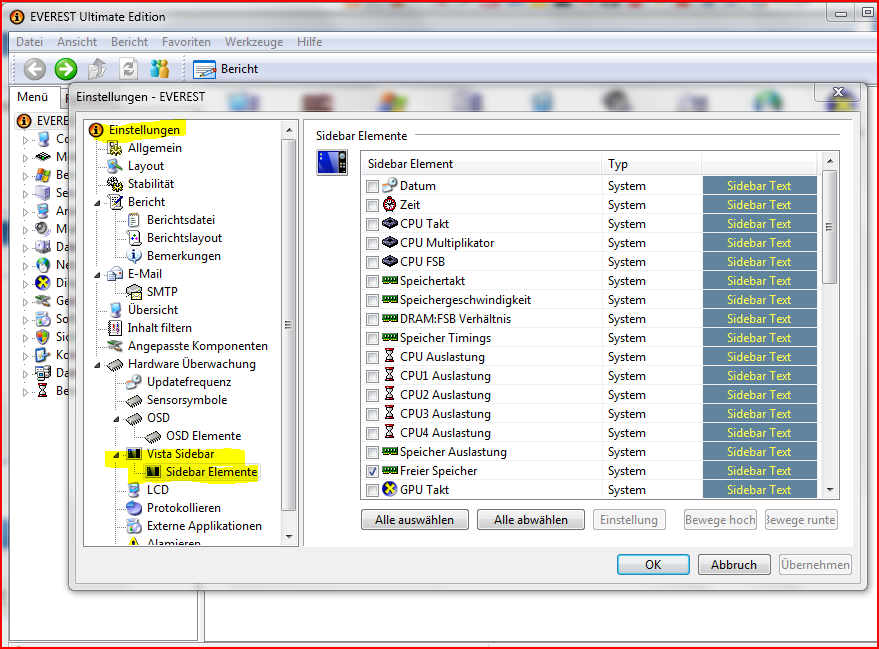Screen dimensions: 879x649
Task: Click the refresh icon in toolbar
Action: [x=129, y=69]
